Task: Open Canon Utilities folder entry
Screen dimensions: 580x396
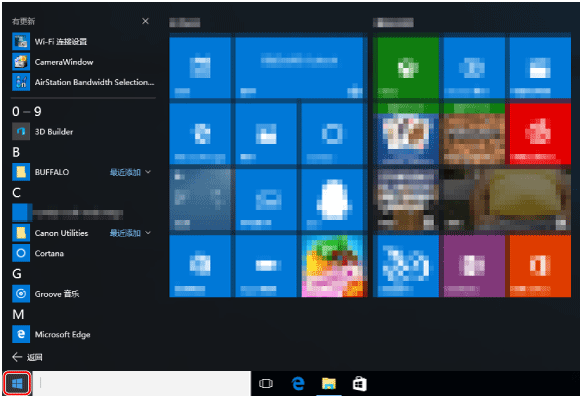Action: 83,233
